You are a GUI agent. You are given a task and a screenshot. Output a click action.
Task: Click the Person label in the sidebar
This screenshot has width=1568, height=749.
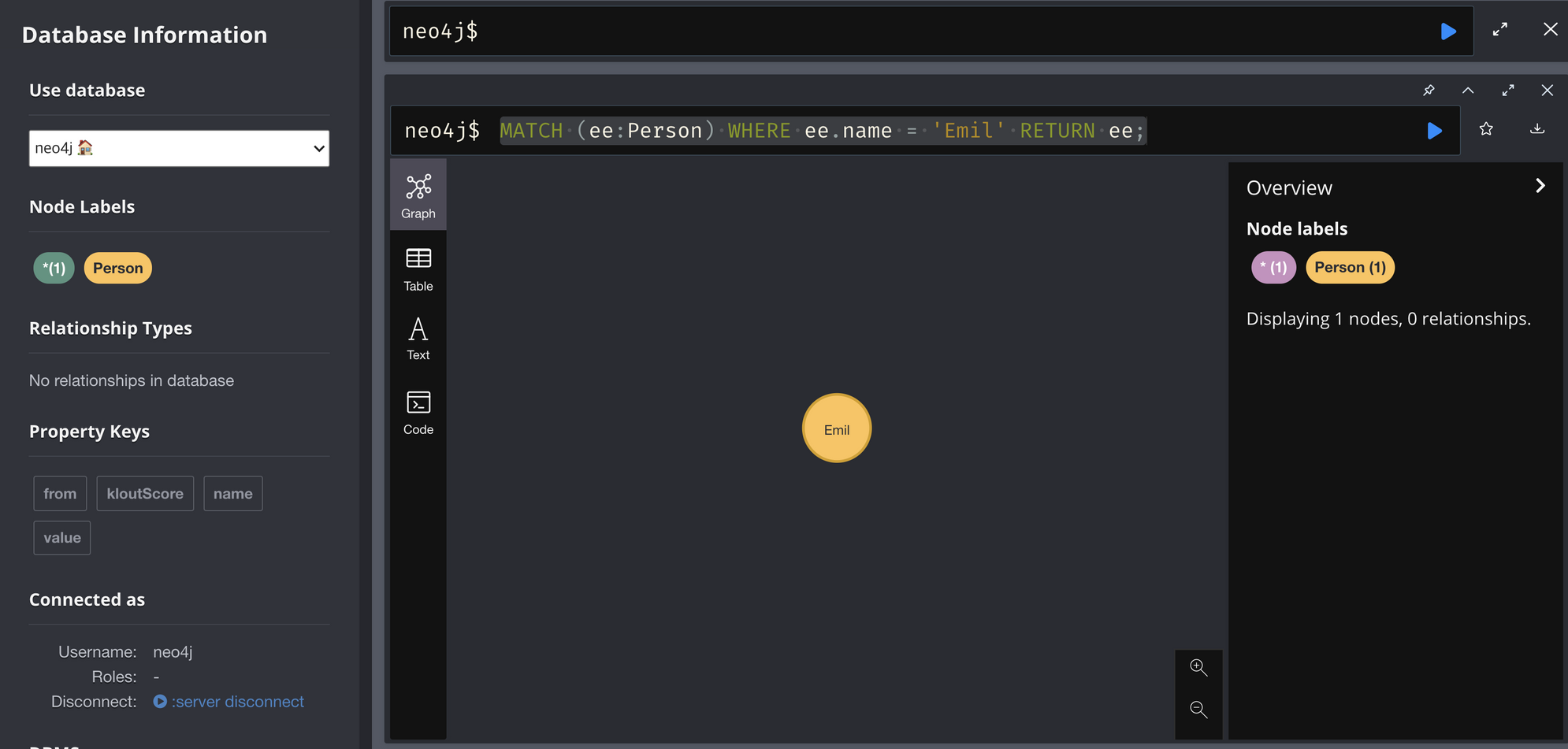(118, 268)
